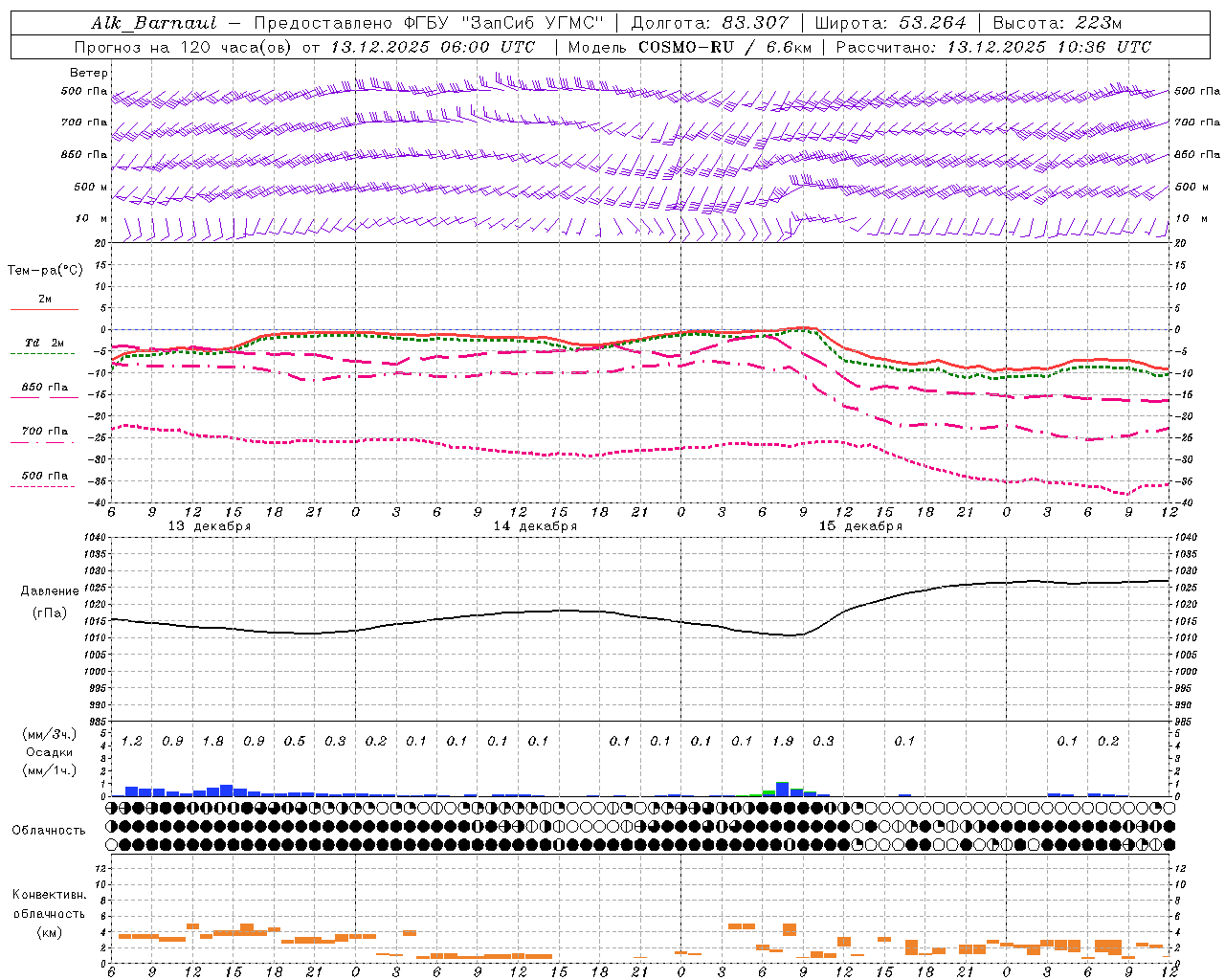The height and width of the screenshot is (980, 1225).
Task: Click the Тем-ра(°C) temperature panel label
Action: (45, 271)
